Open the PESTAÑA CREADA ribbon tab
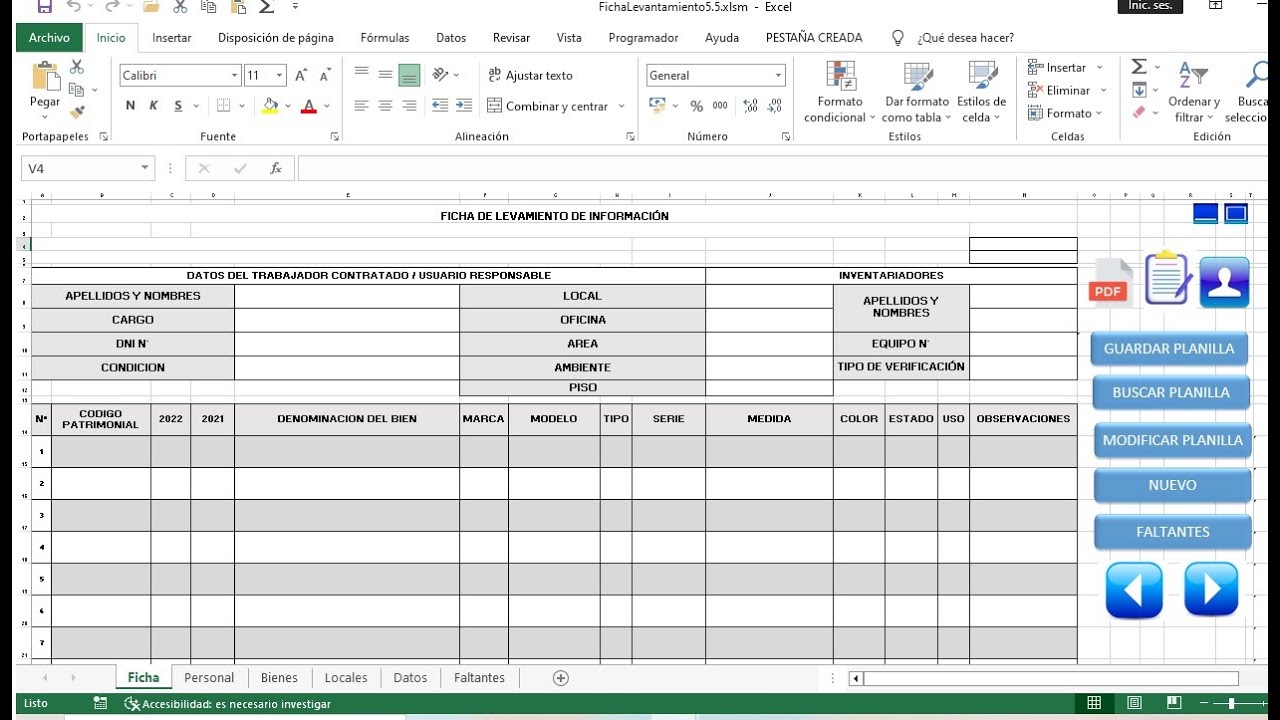1280x720 pixels. point(814,37)
